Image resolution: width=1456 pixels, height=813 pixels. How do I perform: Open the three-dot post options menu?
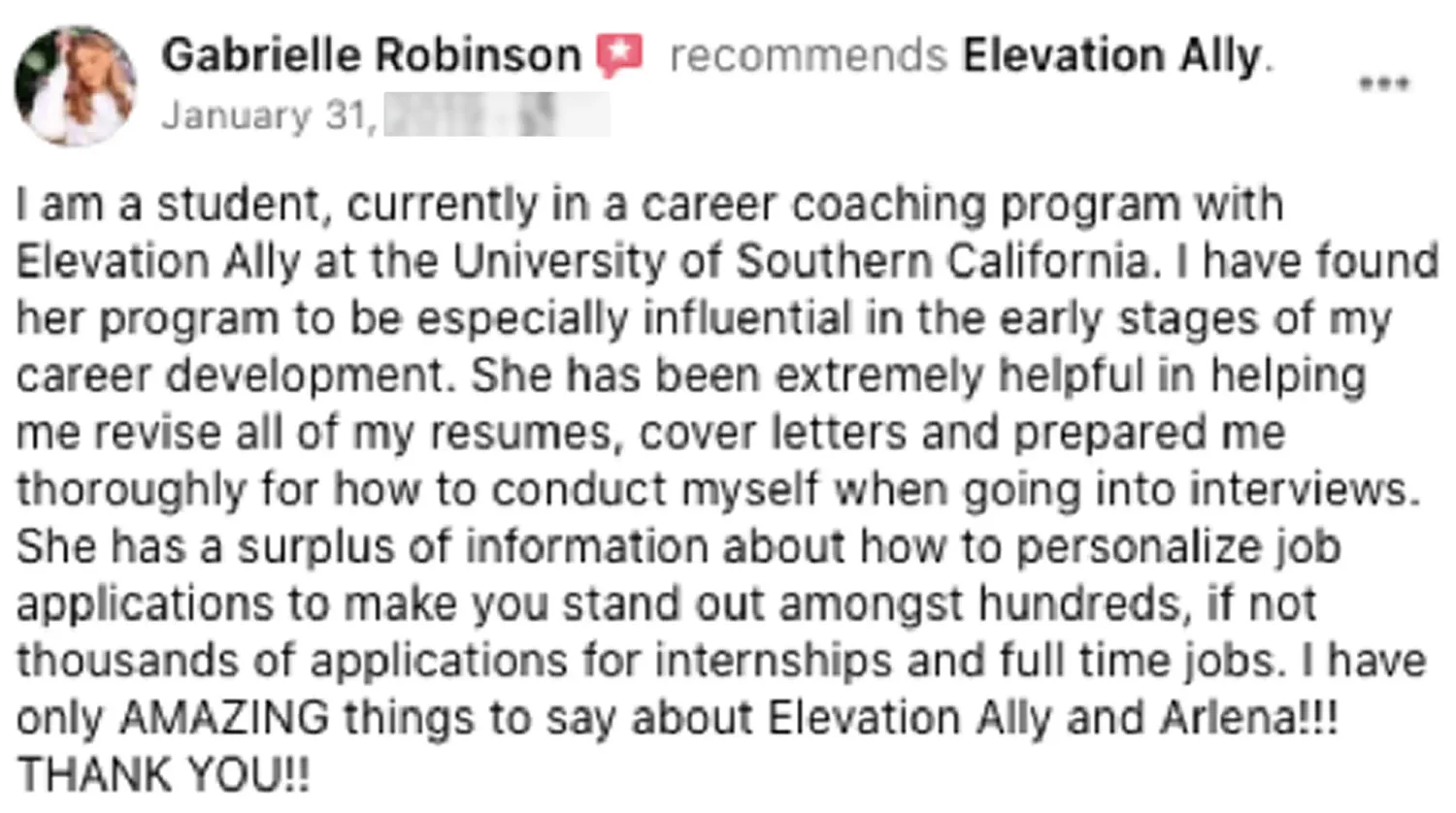pos(1383,83)
